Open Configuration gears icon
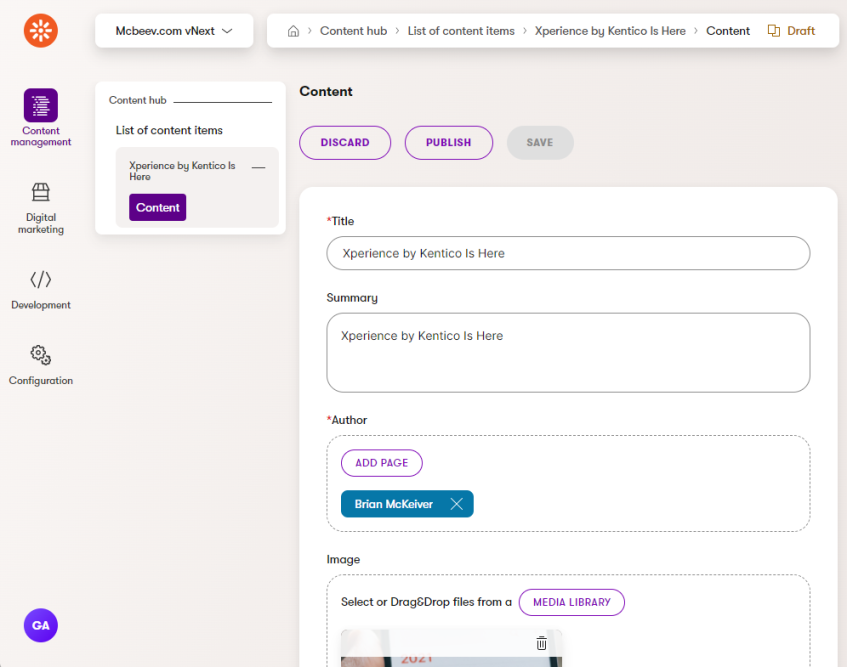 (x=41, y=355)
